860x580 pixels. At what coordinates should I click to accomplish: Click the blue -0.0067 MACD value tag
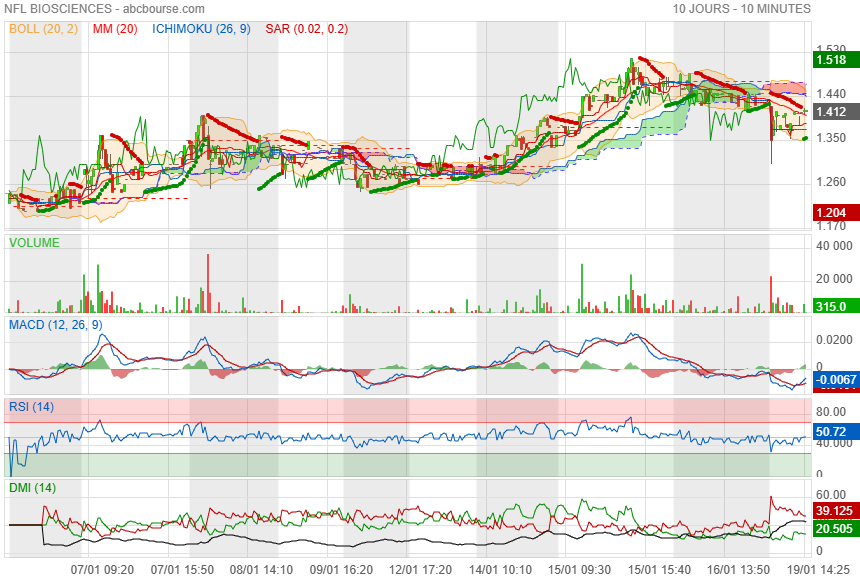833,380
